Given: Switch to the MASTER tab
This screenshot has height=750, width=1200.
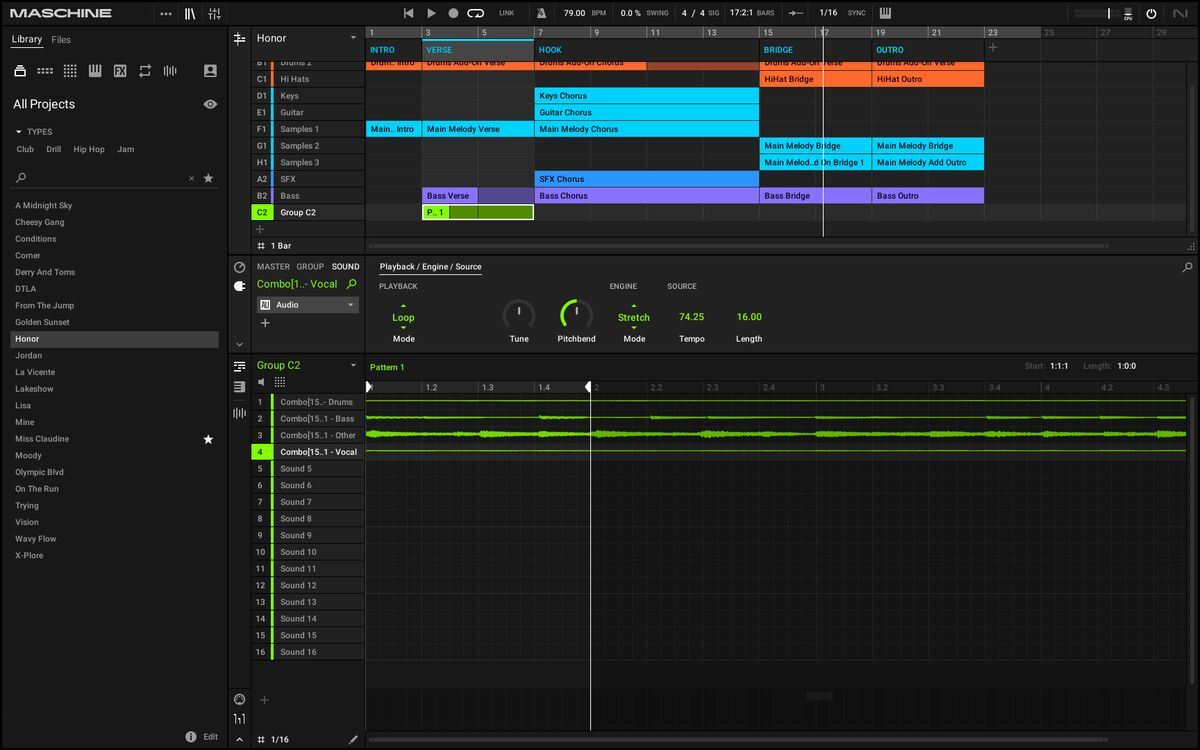Looking at the screenshot, I should click(273, 267).
